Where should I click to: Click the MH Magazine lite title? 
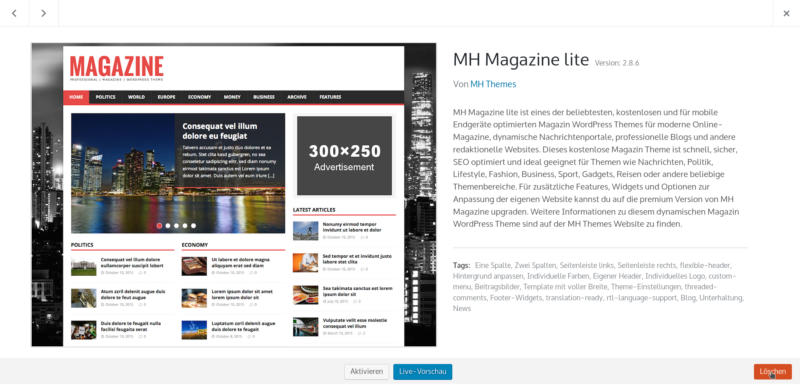521,60
